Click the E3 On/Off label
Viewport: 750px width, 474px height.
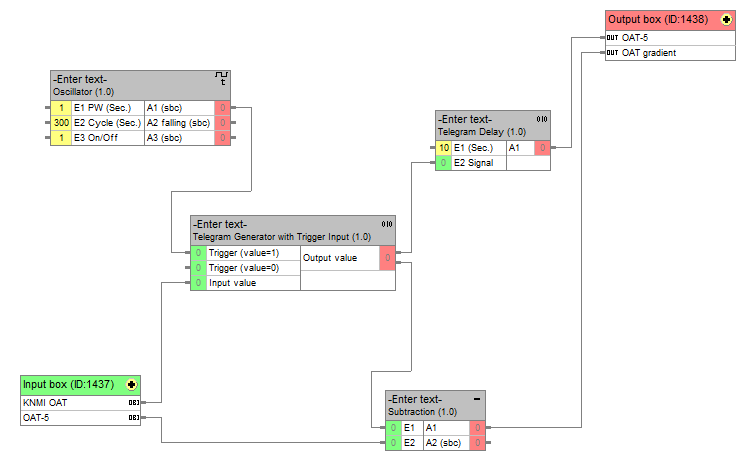click(x=96, y=138)
